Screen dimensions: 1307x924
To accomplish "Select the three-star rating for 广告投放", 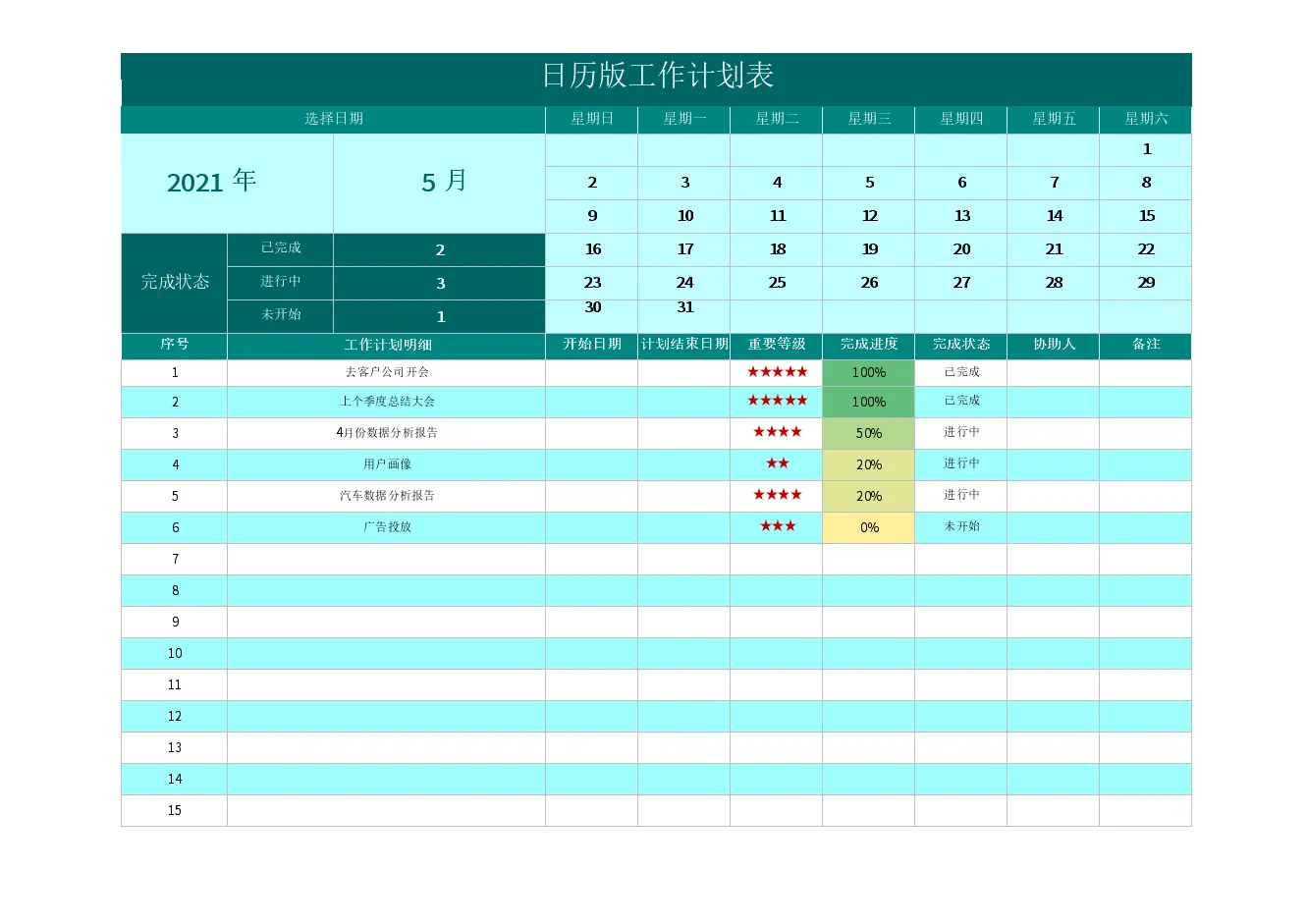I will (x=777, y=526).
